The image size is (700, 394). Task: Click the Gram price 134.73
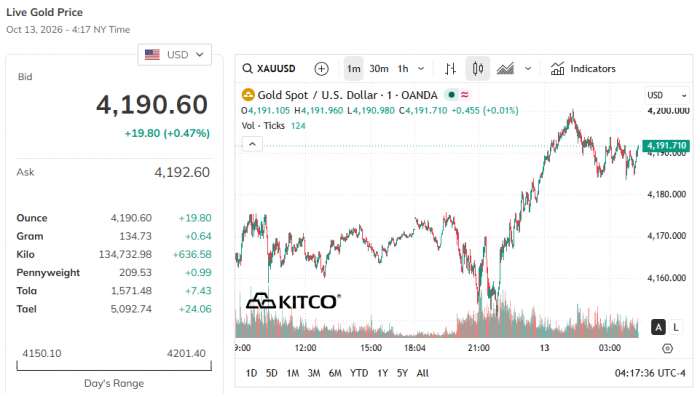point(135,236)
